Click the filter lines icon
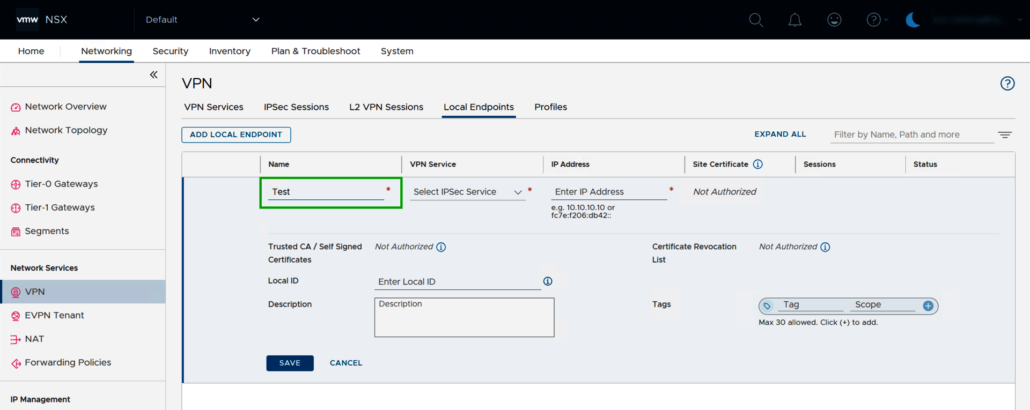Screen dimensions: 1030x410 pyautogui.click(x=1005, y=135)
